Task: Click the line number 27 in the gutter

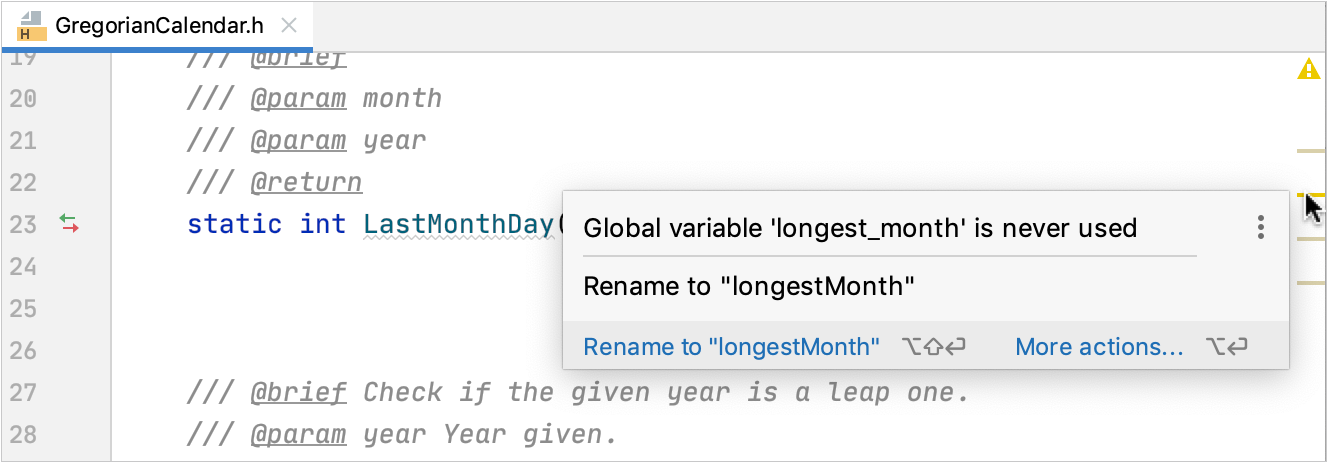Action: click(x=23, y=392)
